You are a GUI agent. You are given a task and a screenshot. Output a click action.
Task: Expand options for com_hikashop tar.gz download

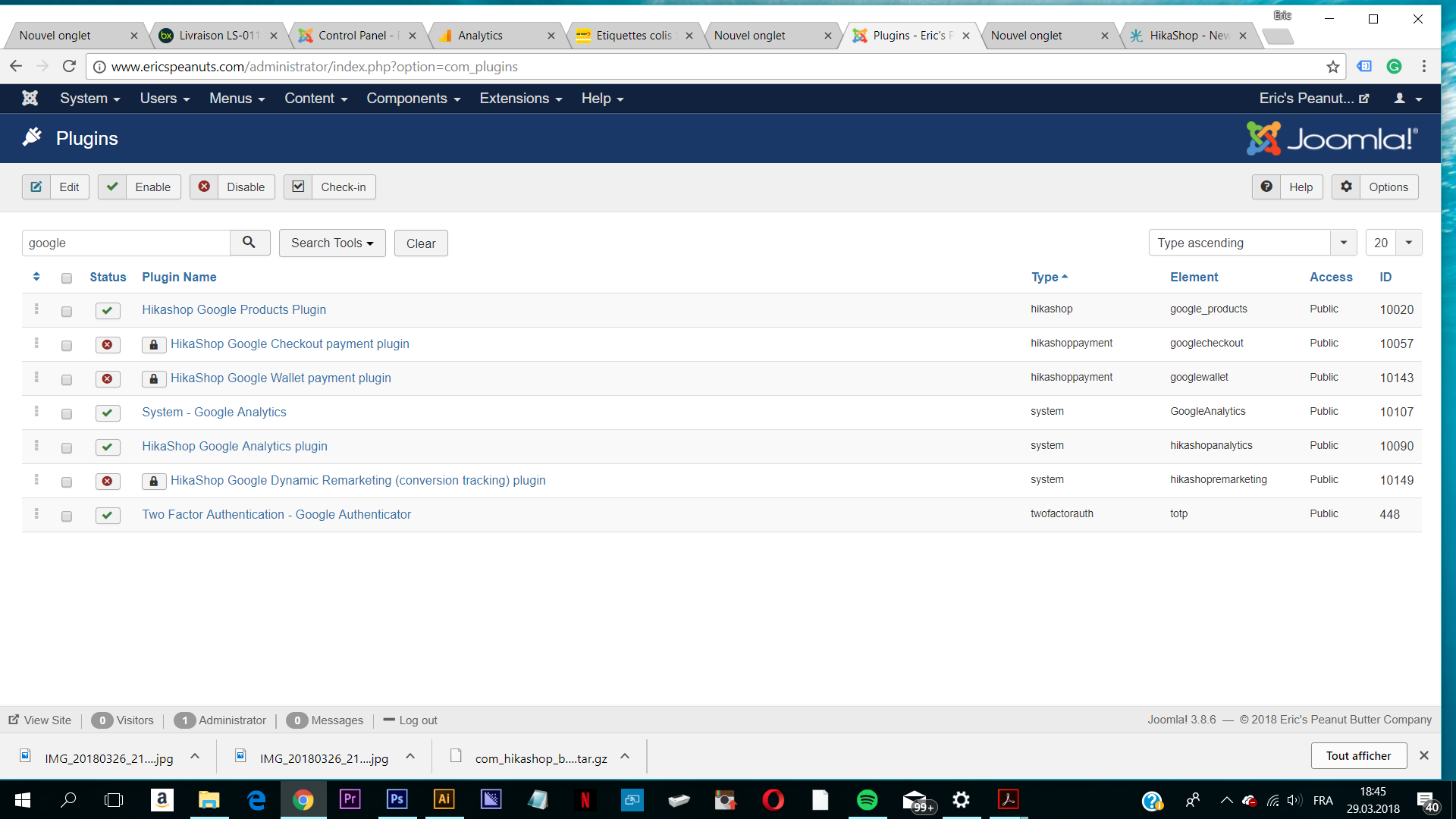pos(625,757)
